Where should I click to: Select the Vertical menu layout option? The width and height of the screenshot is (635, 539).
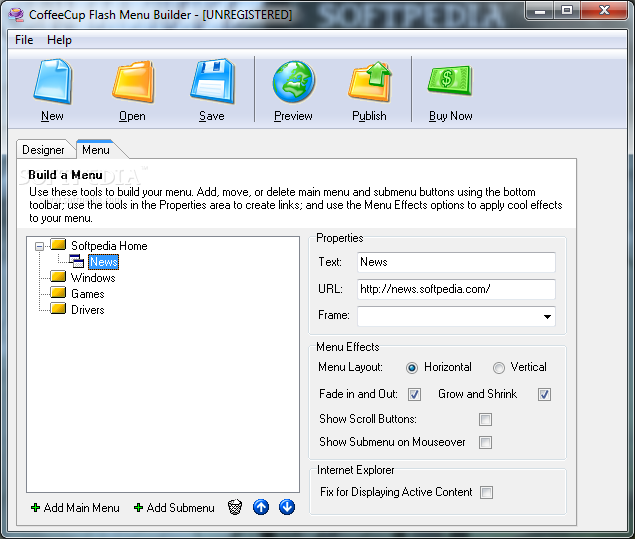[499, 368]
